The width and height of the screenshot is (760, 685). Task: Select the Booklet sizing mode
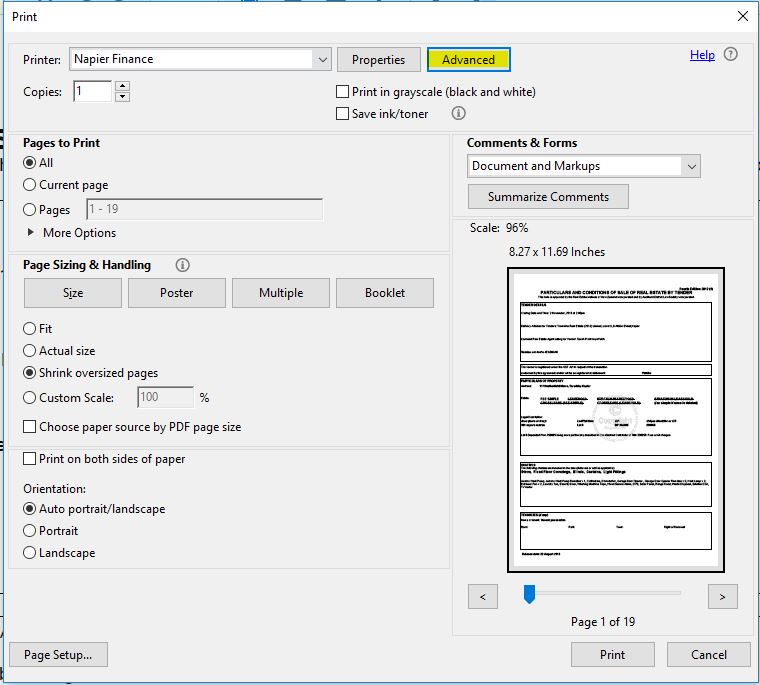tap(385, 293)
